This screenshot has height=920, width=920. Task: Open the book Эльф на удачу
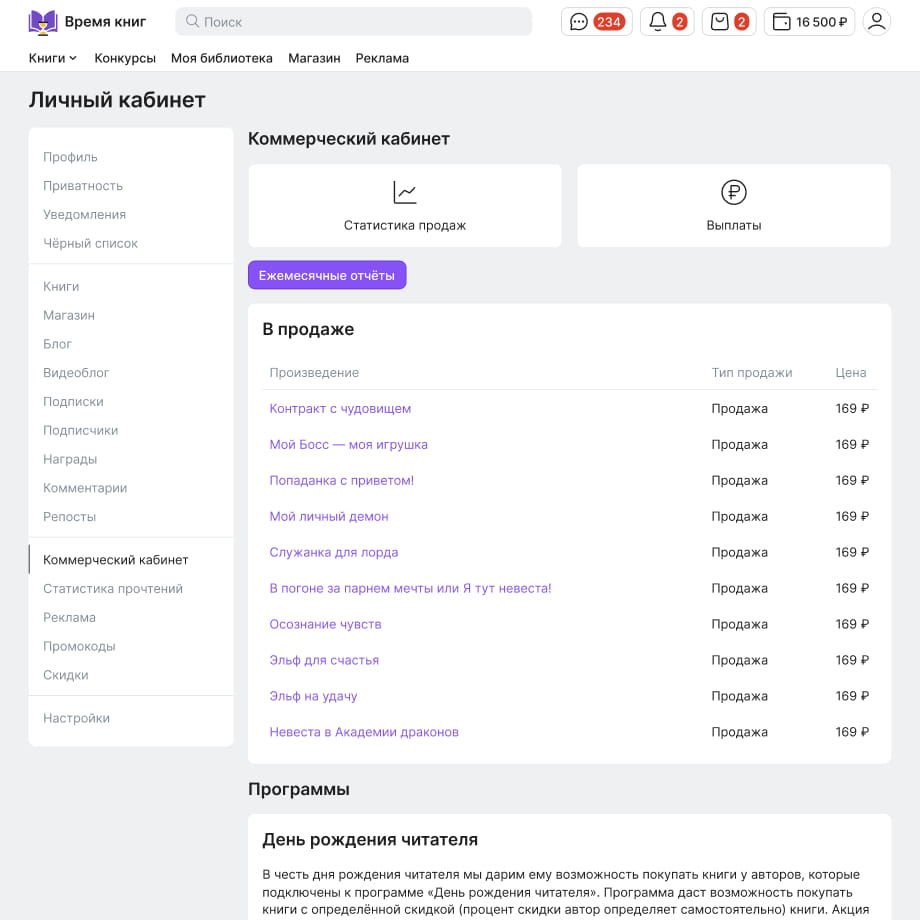[x=313, y=696]
